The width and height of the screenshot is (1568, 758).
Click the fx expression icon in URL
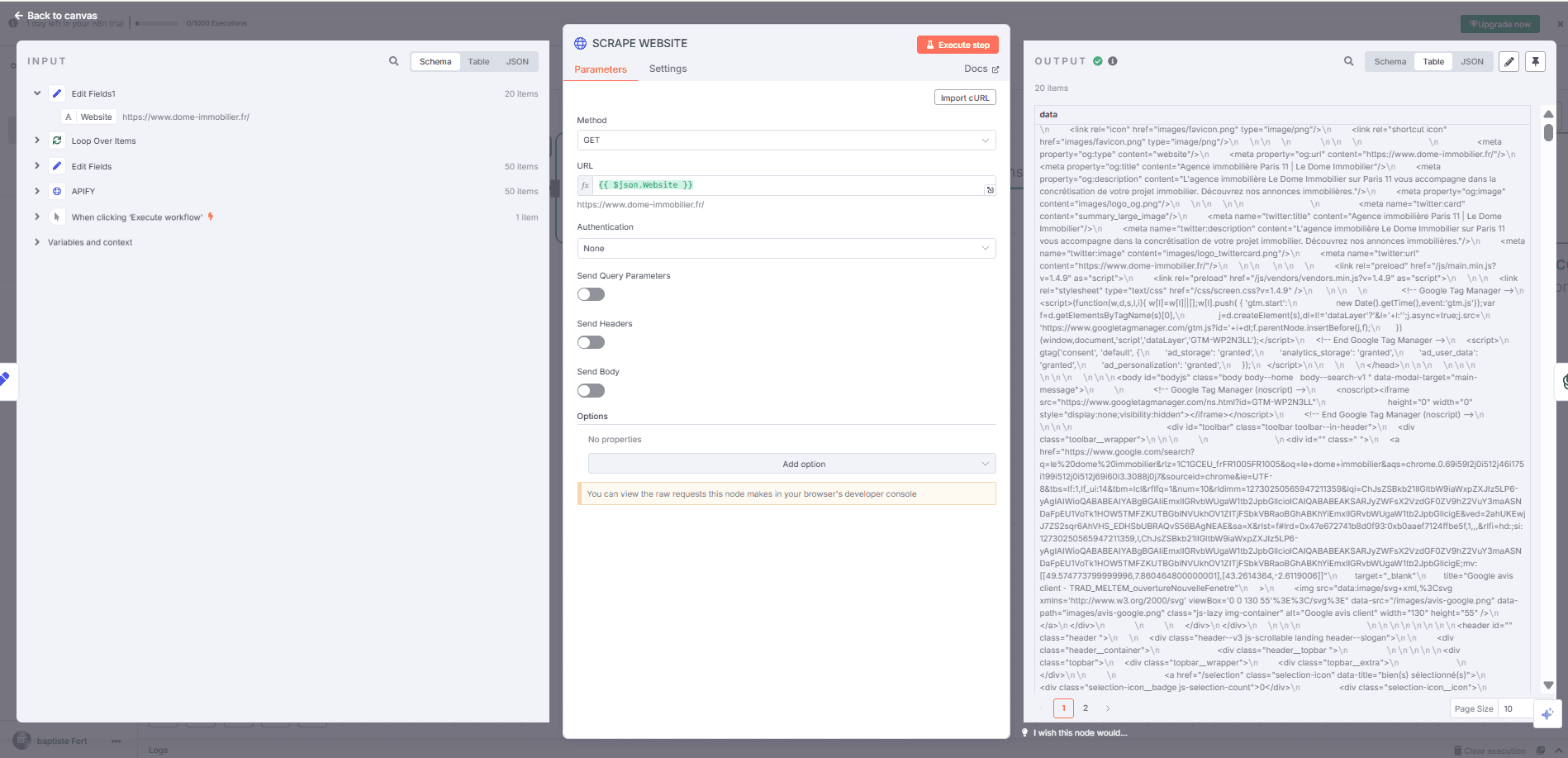(585, 185)
